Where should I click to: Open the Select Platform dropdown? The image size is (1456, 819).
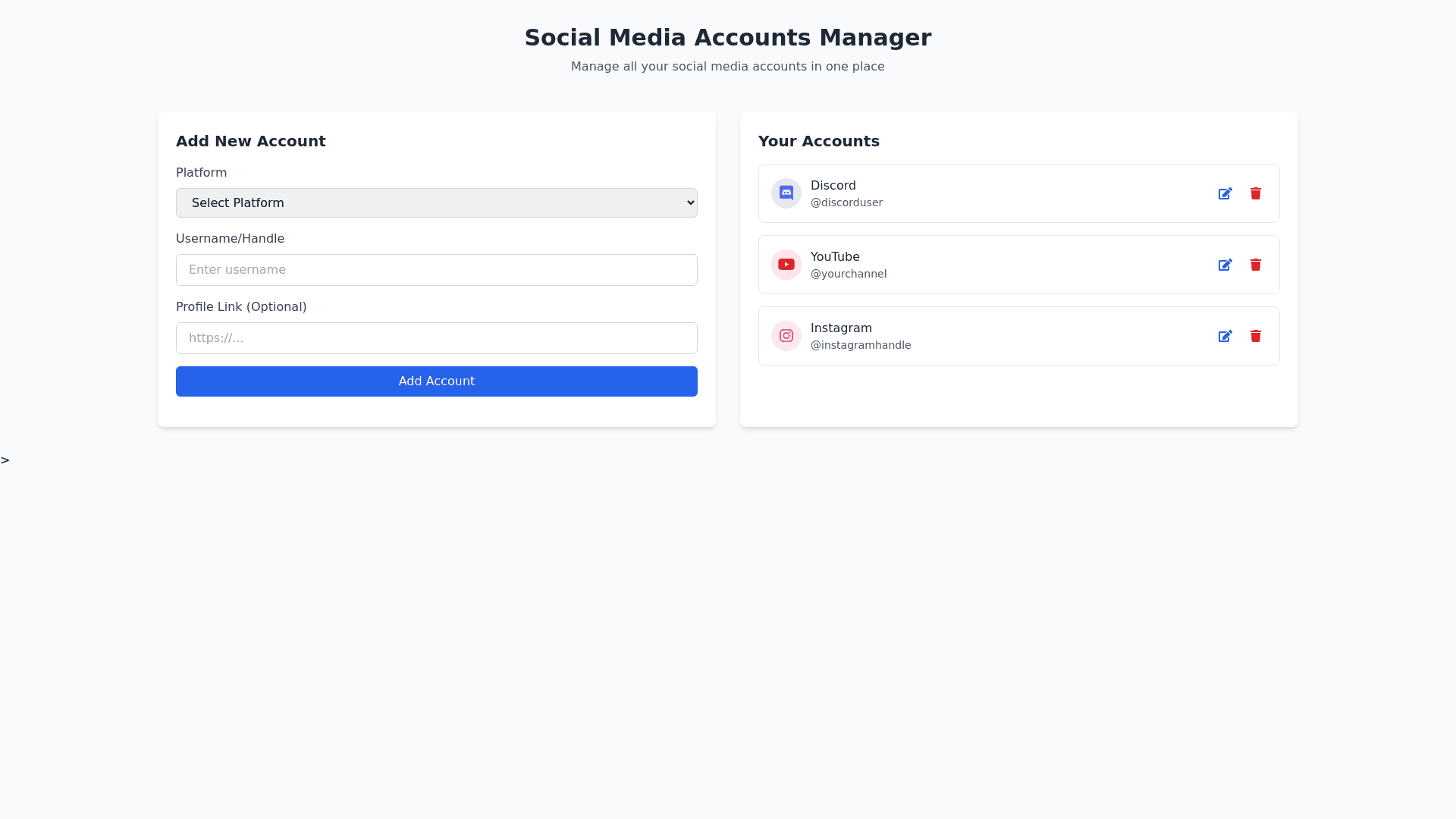[436, 202]
